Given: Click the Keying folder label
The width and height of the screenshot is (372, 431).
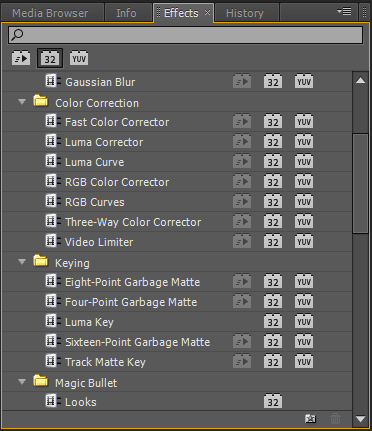Looking at the screenshot, I should coord(72,263).
